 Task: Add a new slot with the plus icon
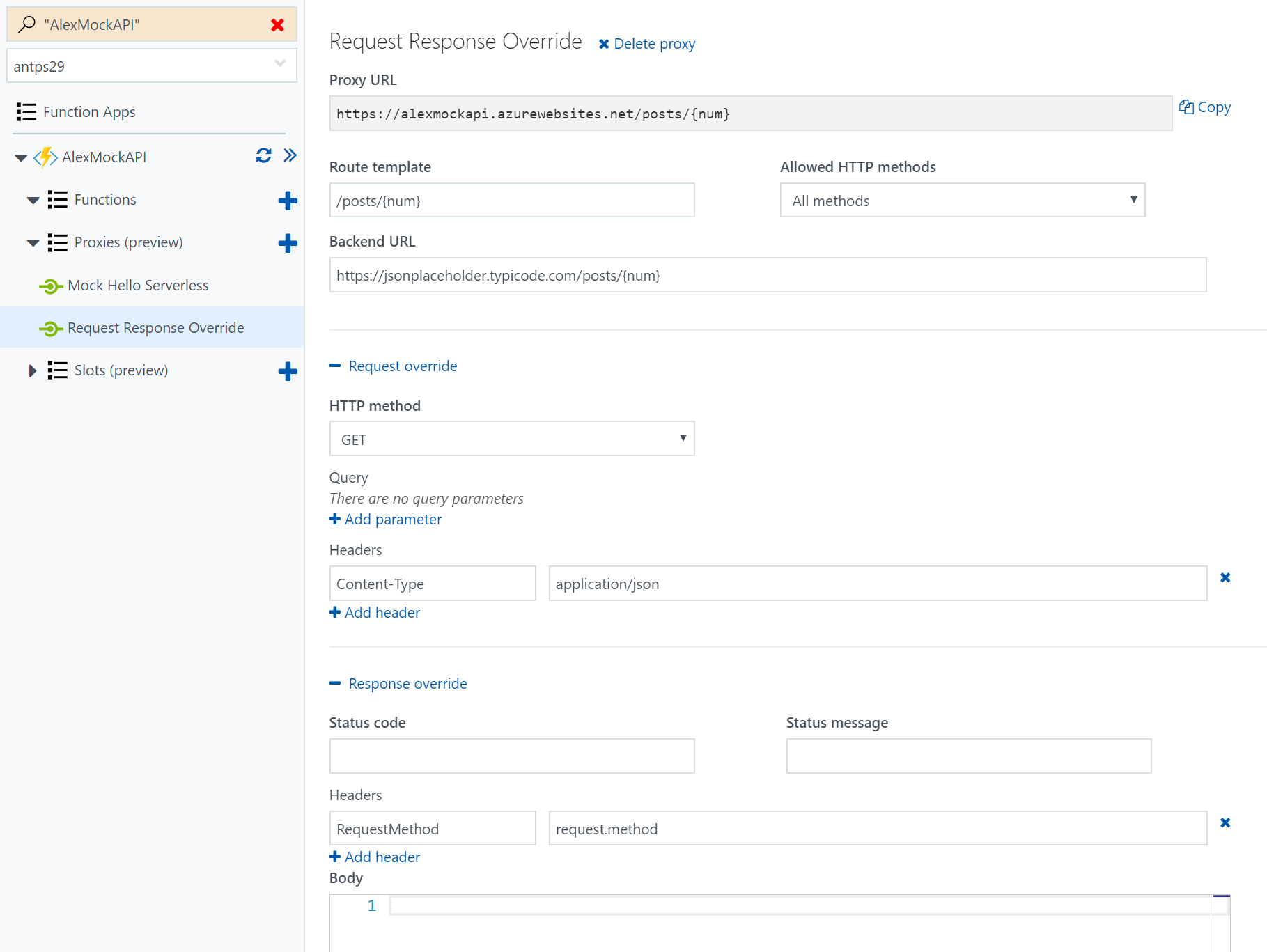click(287, 371)
